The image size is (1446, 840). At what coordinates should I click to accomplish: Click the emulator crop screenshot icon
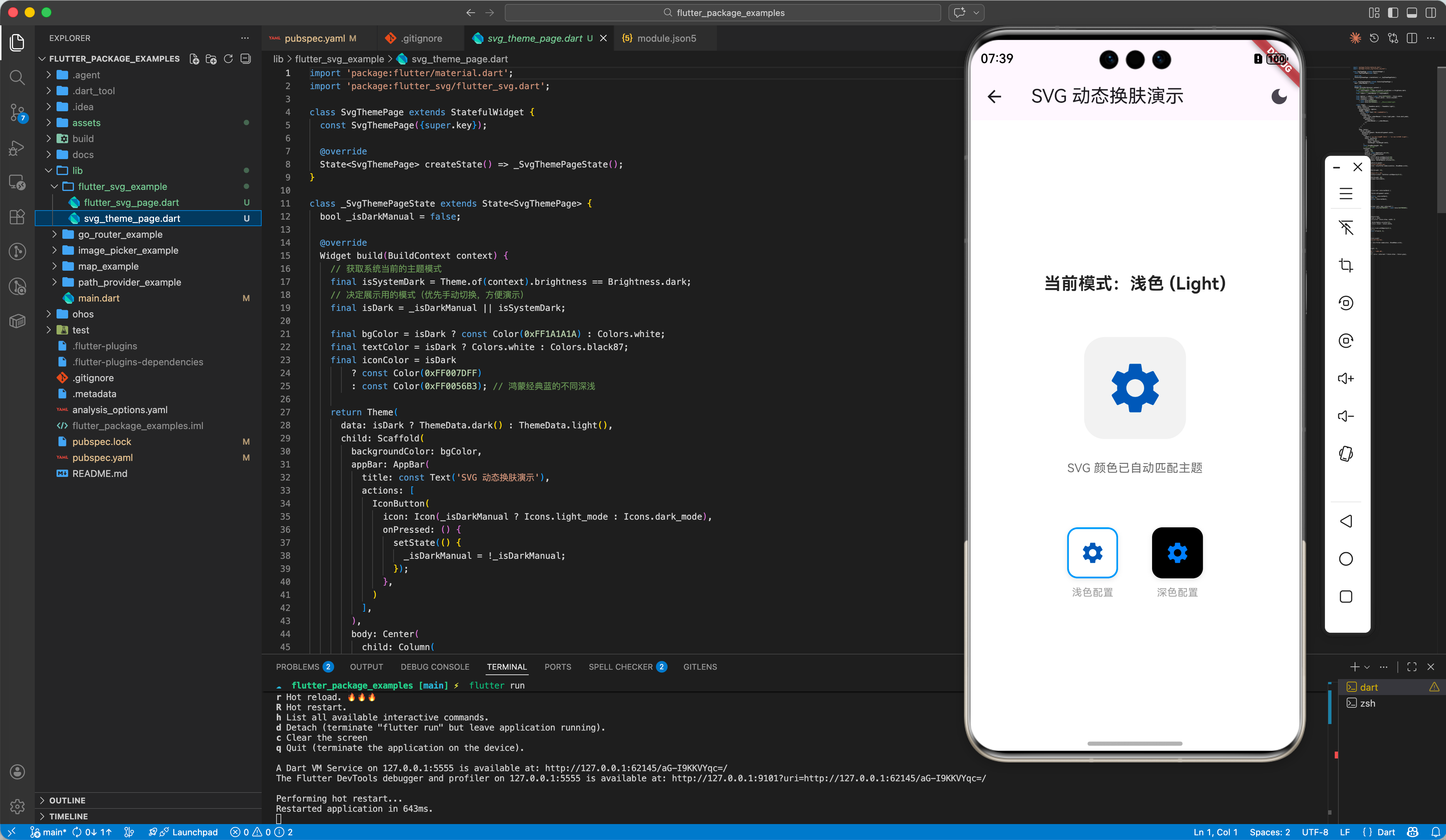pyautogui.click(x=1346, y=266)
